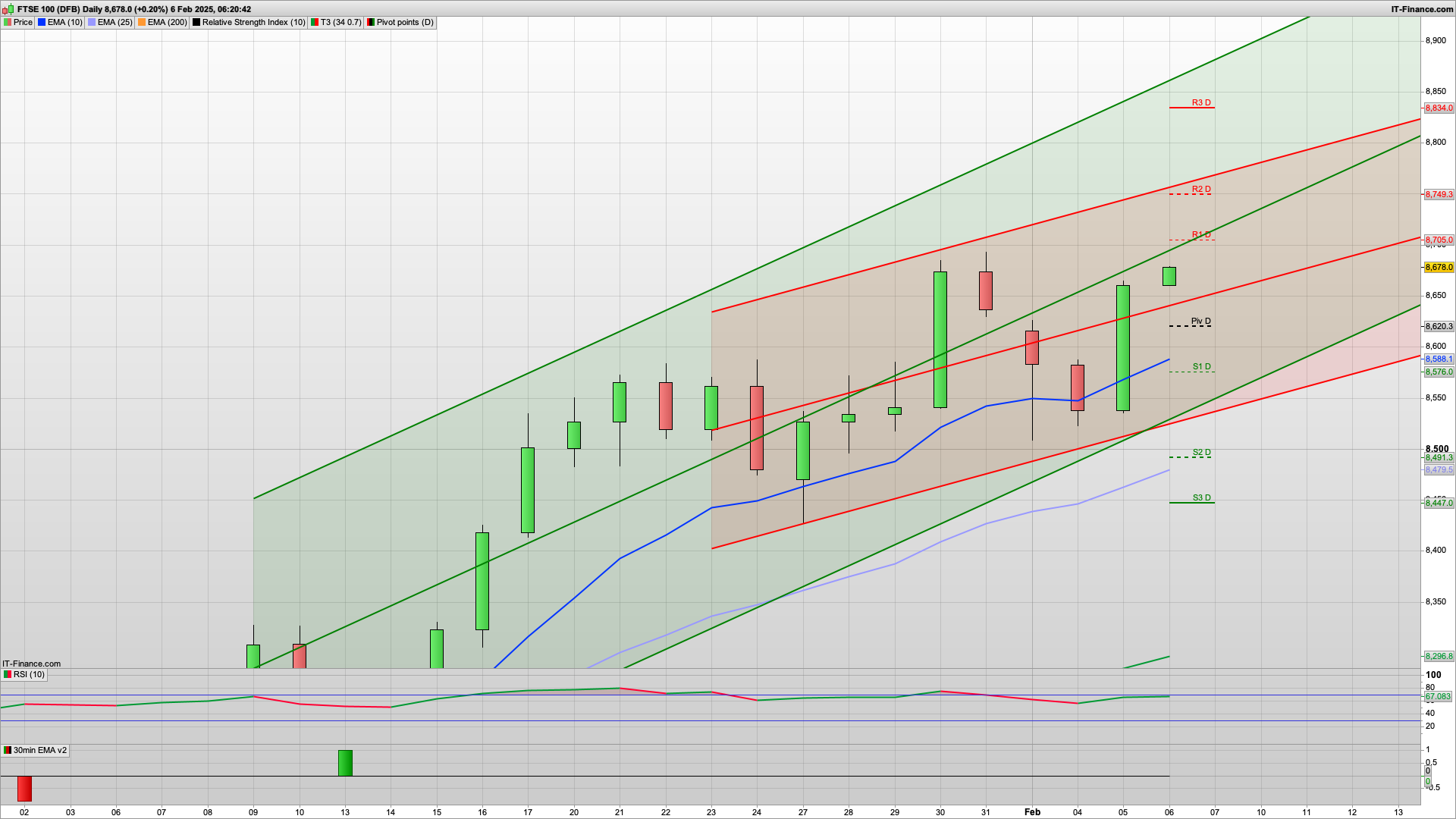Image resolution: width=1456 pixels, height=819 pixels.
Task: Click the candlestick icon beside FTSE 100 title
Action: 8,9
